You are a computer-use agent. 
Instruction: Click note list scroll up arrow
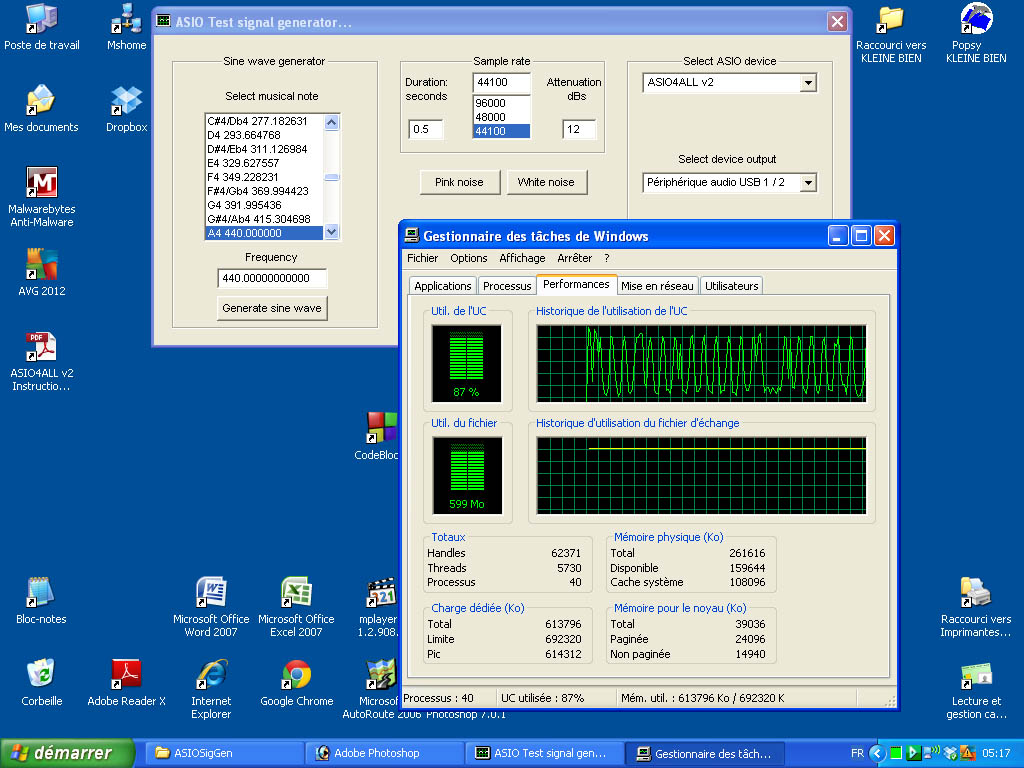tap(332, 122)
